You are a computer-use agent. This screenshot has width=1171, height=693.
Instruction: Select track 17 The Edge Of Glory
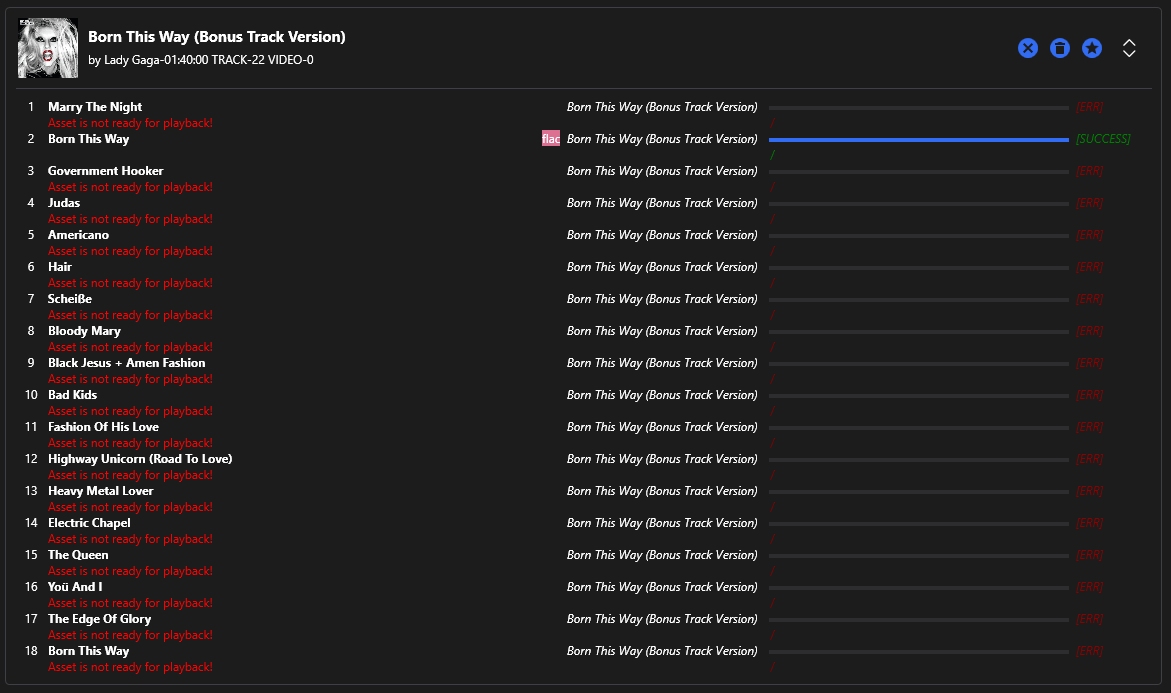coord(99,619)
